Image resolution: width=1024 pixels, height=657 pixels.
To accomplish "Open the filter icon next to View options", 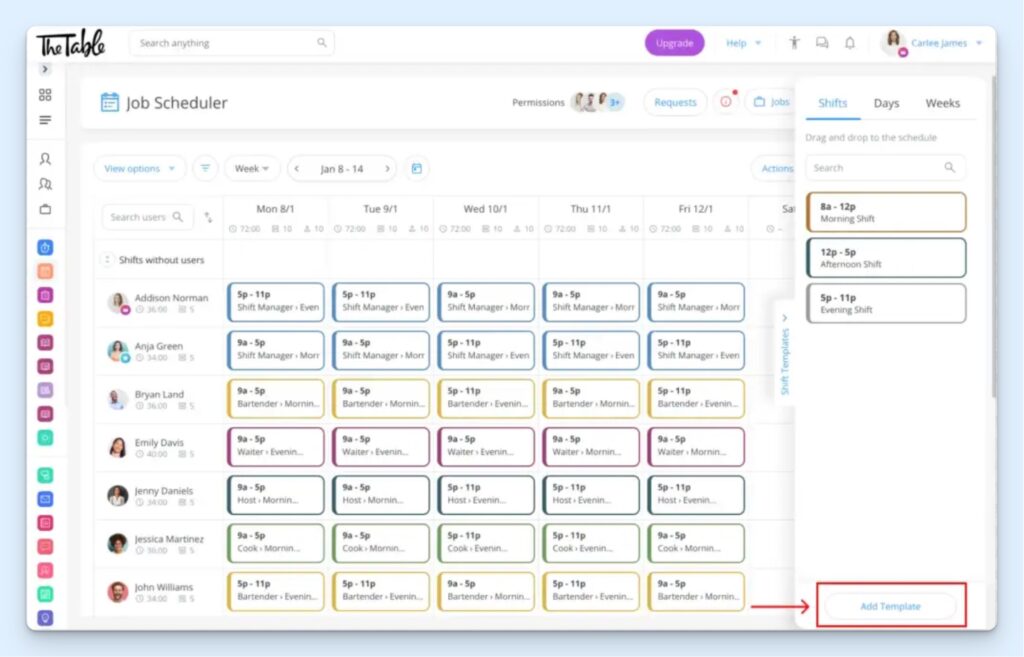I will [206, 168].
